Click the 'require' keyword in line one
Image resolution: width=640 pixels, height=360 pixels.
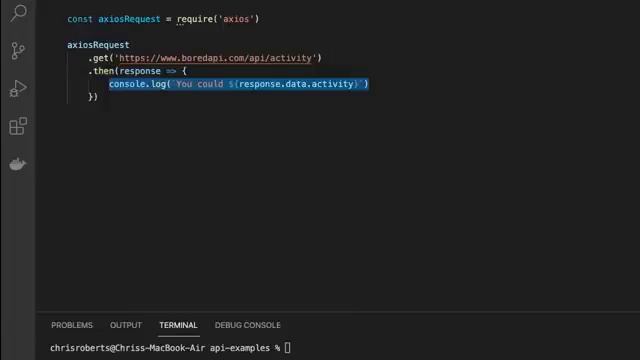coord(195,19)
